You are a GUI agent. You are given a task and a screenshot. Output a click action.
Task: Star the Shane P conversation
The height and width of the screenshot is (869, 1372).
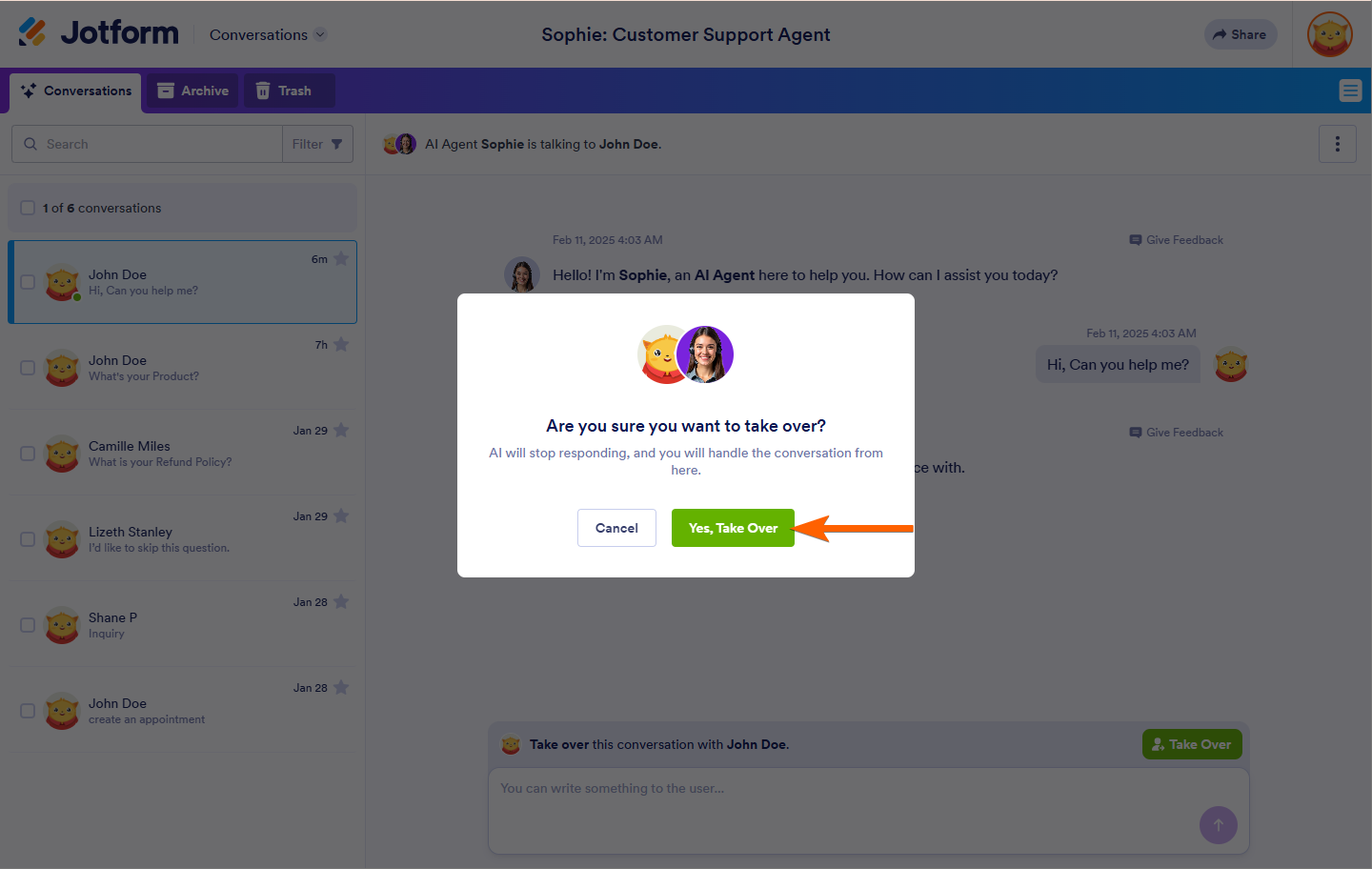tap(341, 602)
